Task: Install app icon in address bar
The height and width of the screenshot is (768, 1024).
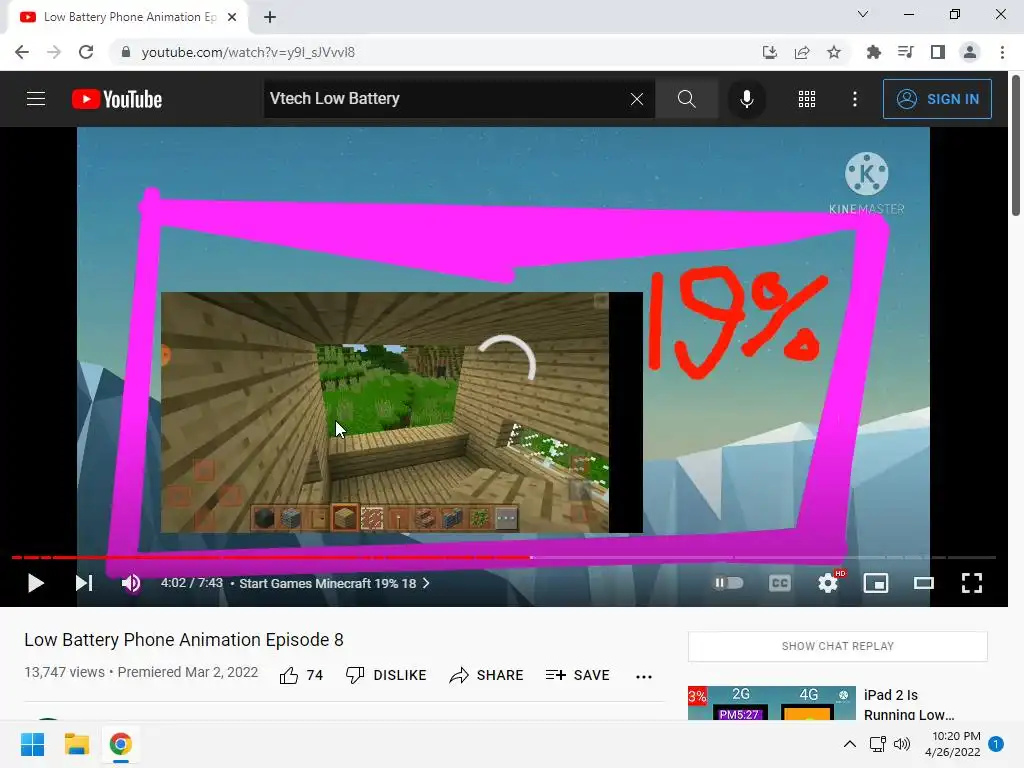Action: pos(770,52)
